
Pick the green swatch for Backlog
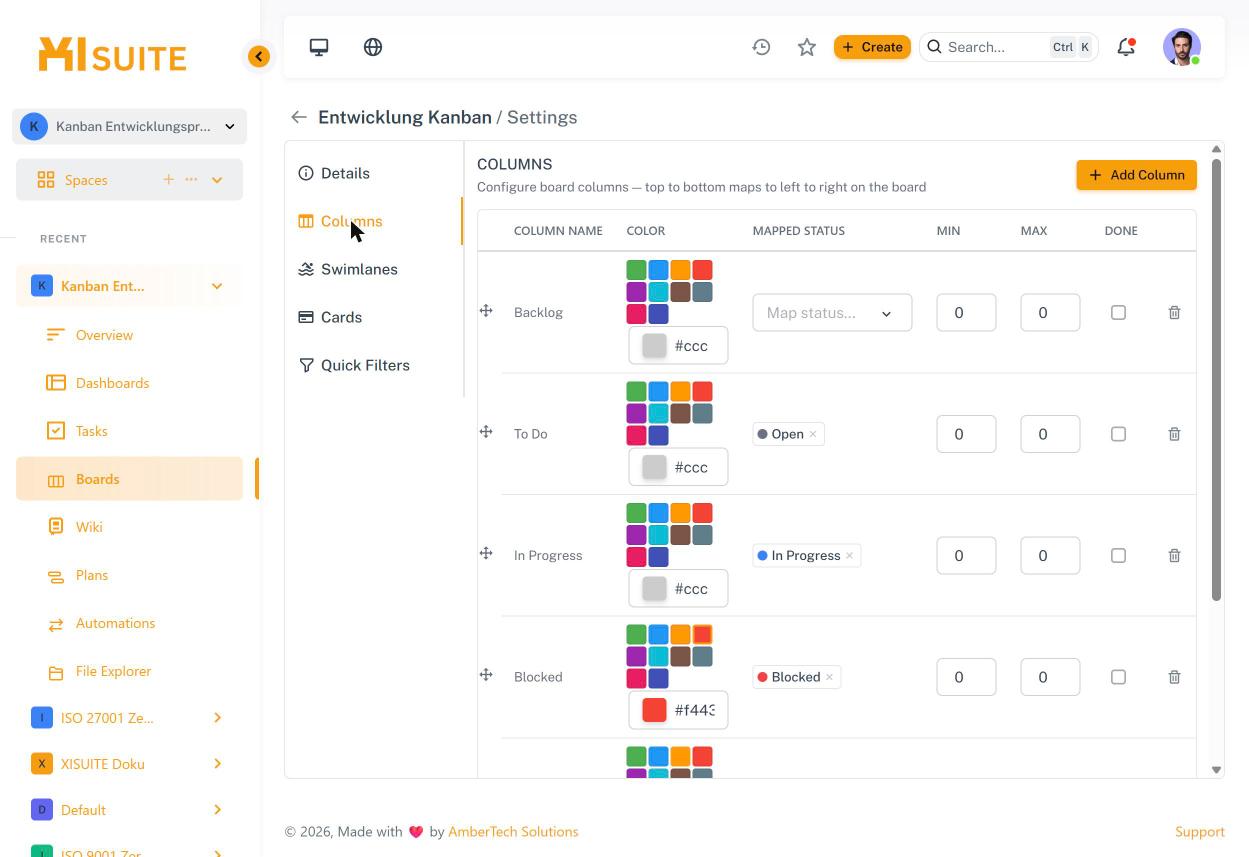tap(636, 270)
